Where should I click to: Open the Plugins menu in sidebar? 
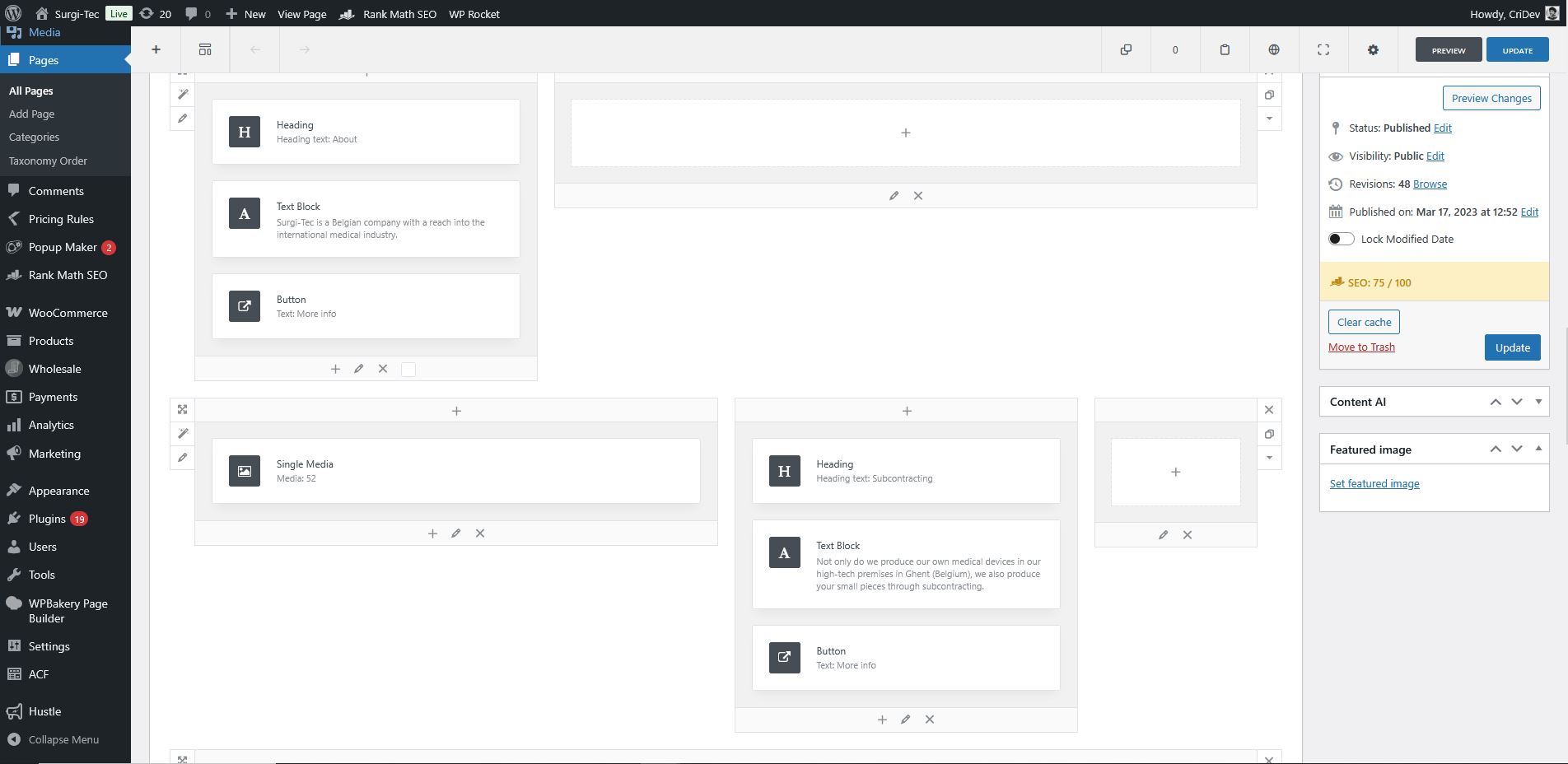47,519
